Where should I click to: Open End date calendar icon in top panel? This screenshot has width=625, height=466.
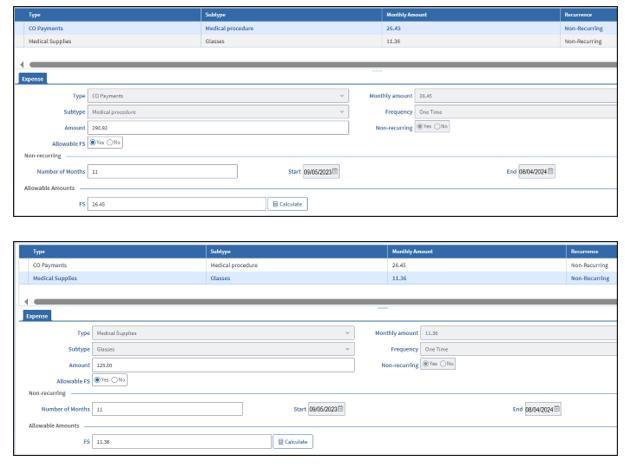pos(550,171)
